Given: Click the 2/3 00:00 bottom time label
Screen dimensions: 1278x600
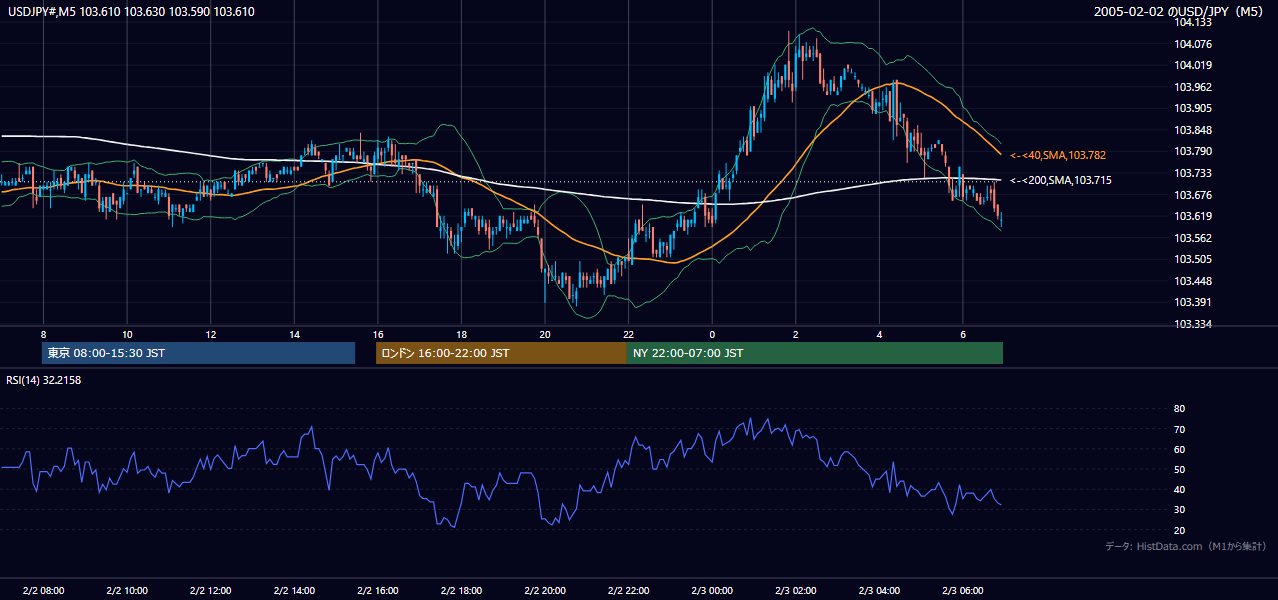Looking at the screenshot, I should point(712,590).
